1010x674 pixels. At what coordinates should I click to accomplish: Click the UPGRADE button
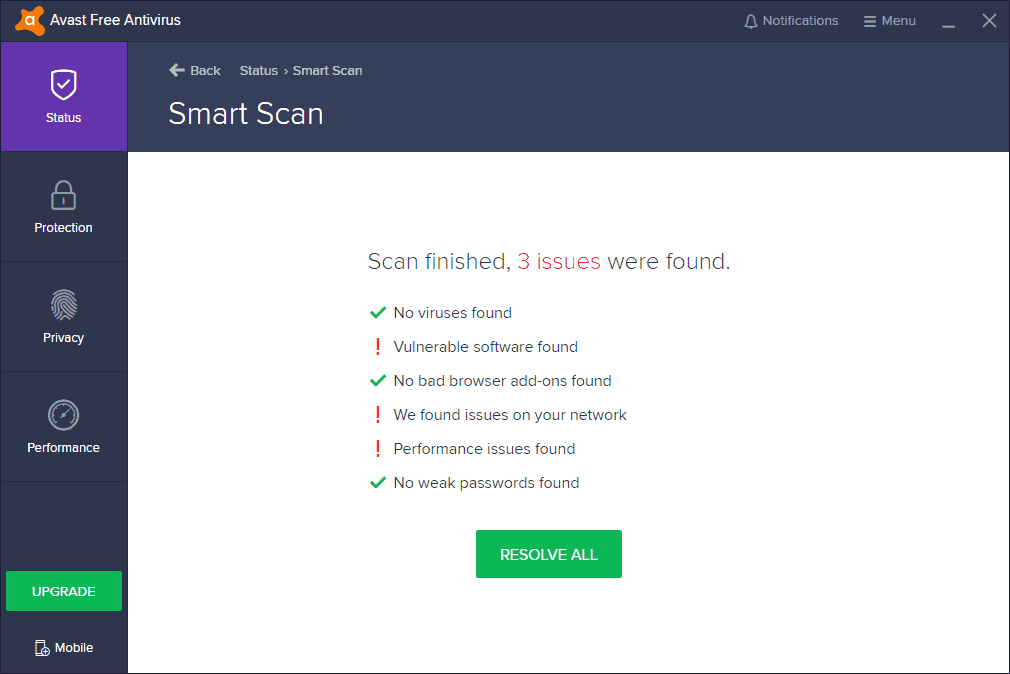click(63, 591)
